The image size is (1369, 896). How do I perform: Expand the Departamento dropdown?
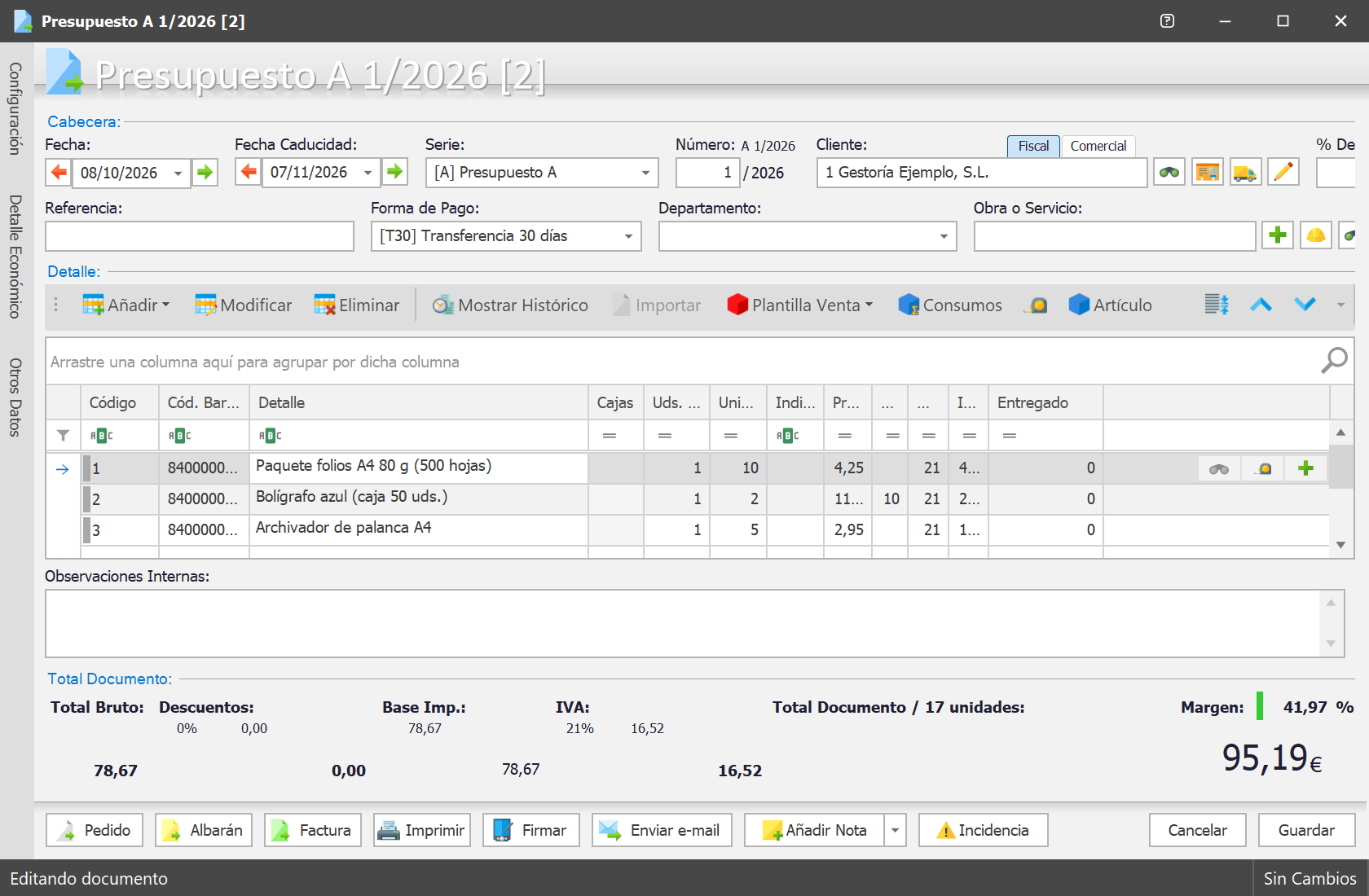(x=944, y=236)
